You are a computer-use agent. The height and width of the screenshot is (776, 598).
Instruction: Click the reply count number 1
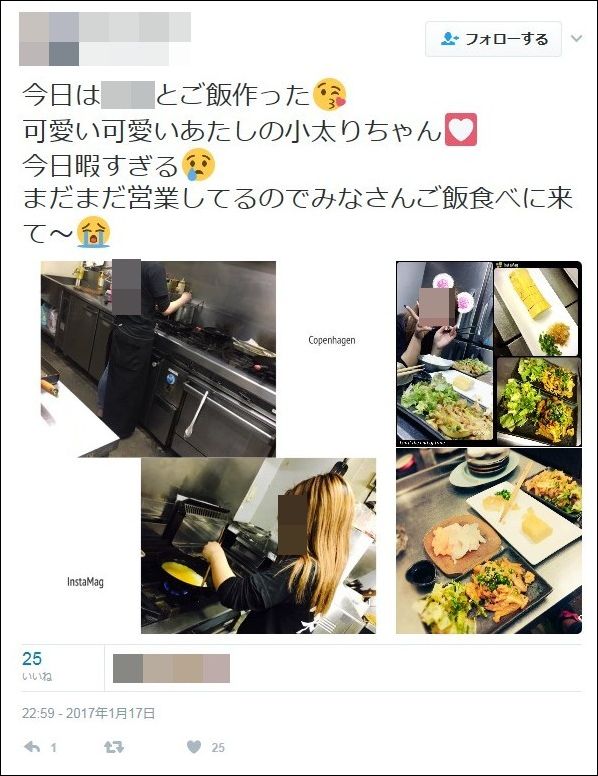coord(53,747)
